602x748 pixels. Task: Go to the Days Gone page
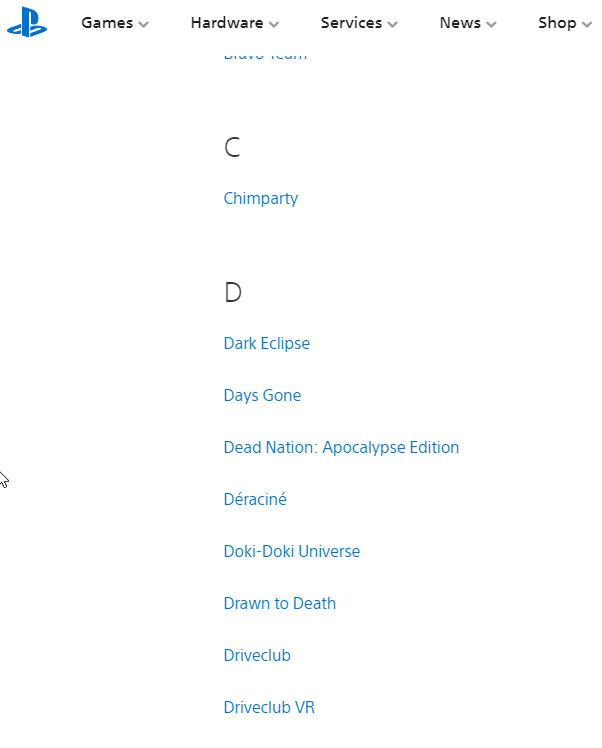pos(262,395)
